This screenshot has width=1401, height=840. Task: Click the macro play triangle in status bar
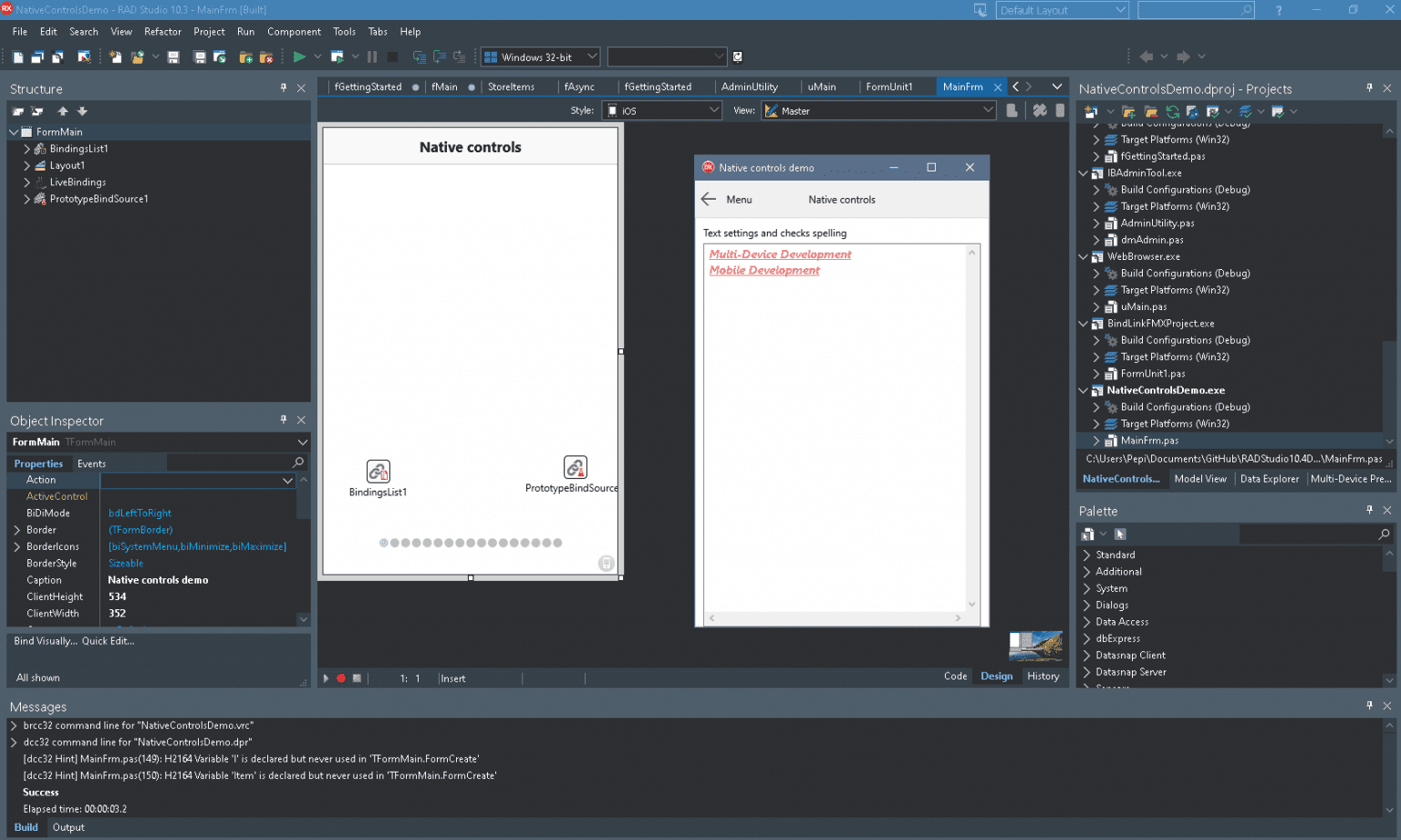pos(326,678)
